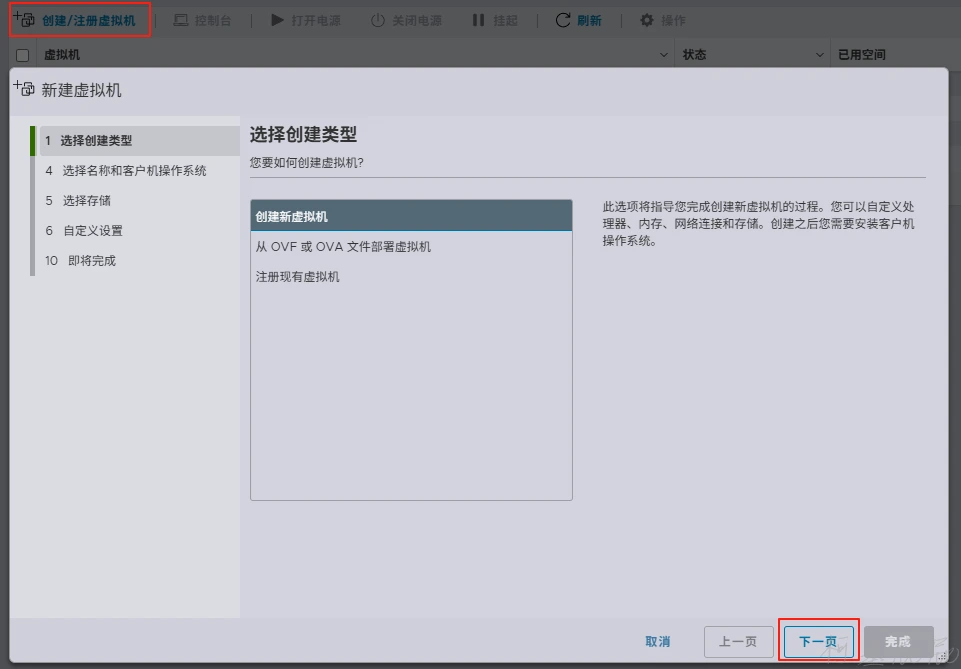Click the Power Off icon

(x=377, y=20)
